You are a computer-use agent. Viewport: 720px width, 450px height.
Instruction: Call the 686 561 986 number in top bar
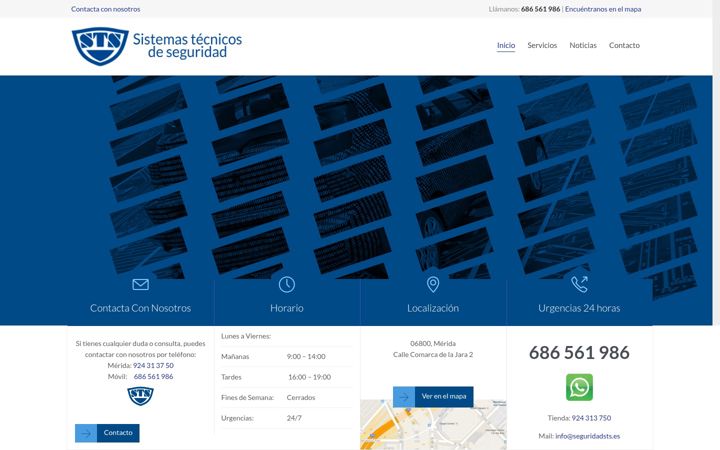[540, 9]
